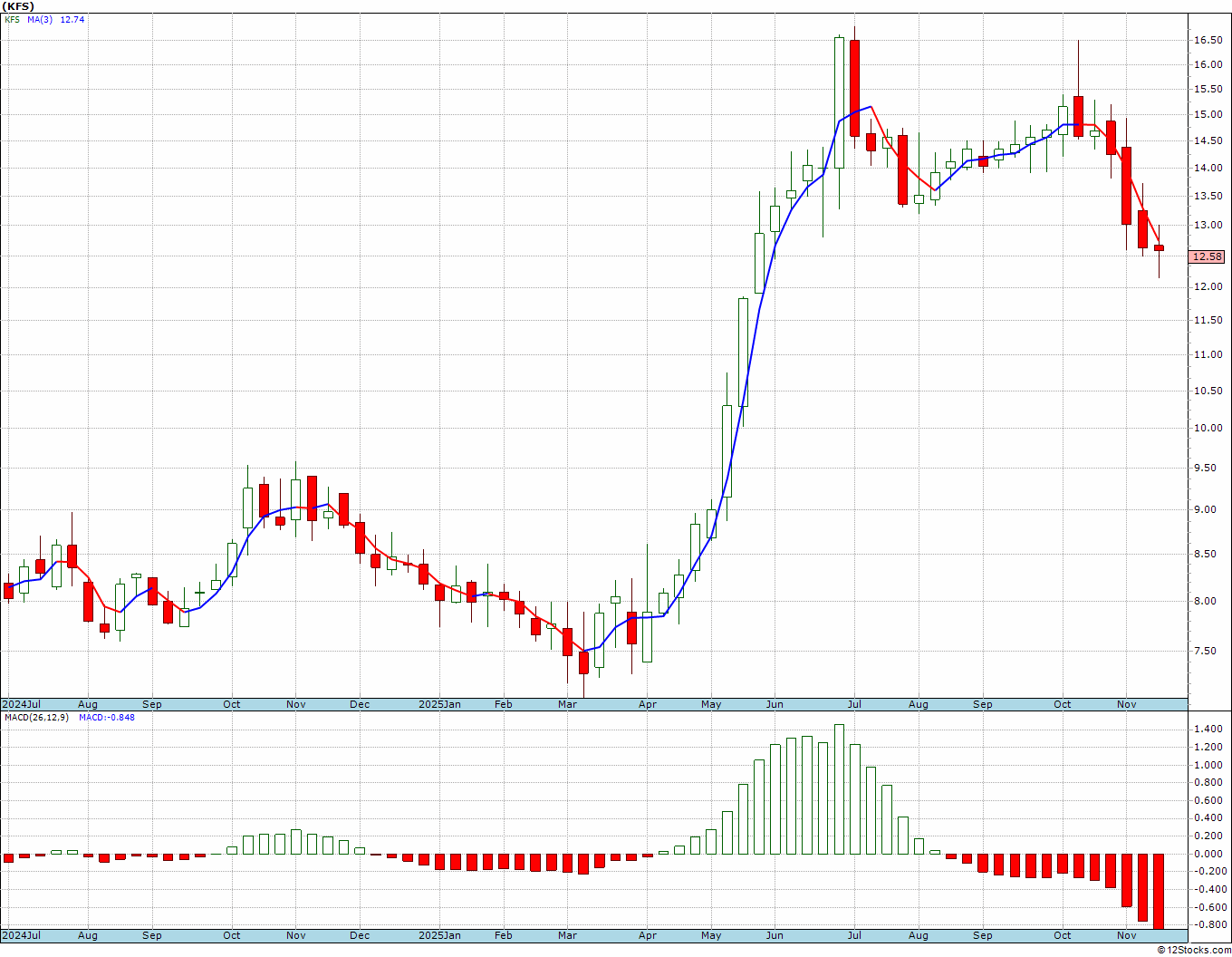The height and width of the screenshot is (957, 1232).
Task: Select Dec on the price chart time axis
Action: tap(360, 704)
